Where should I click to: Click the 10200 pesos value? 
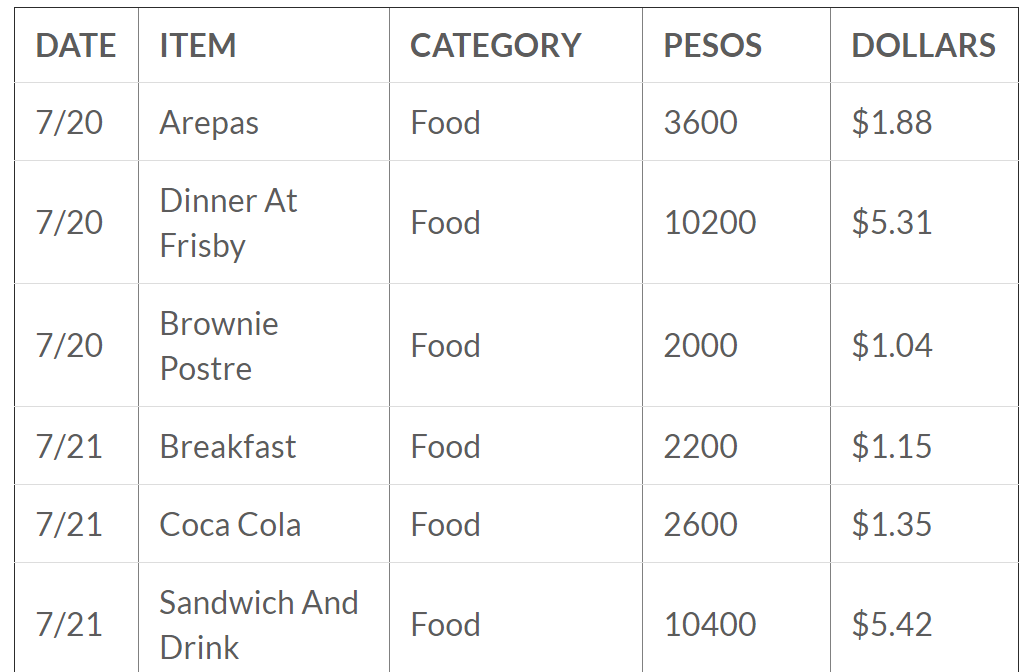coord(710,223)
